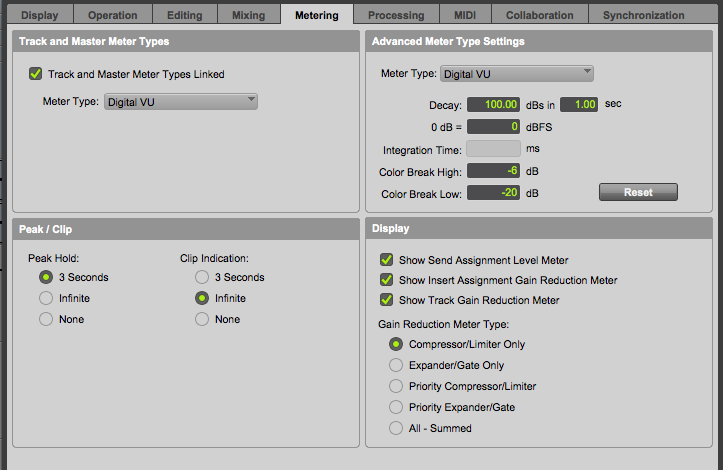Toggle Show Send Assignment Level Meter
The height and width of the screenshot is (470, 723).
pos(386,260)
